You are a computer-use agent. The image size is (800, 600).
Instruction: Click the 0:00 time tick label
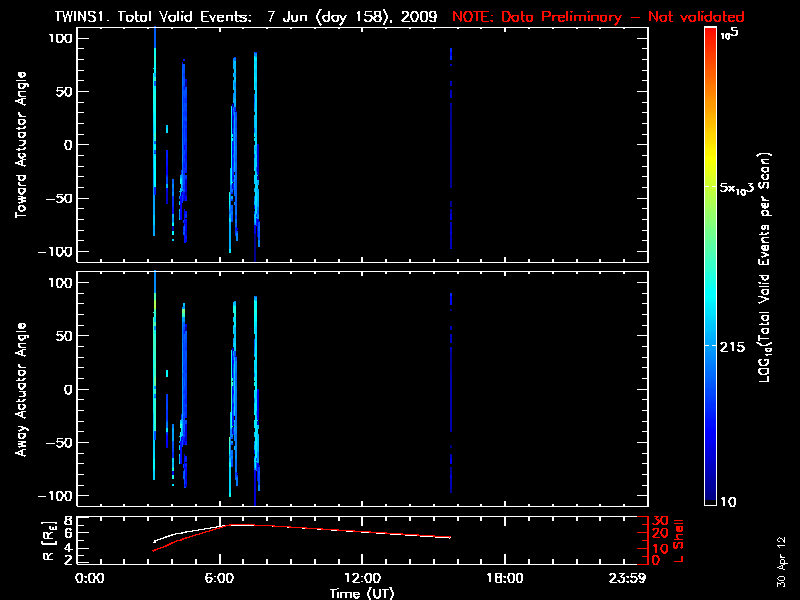point(90,578)
